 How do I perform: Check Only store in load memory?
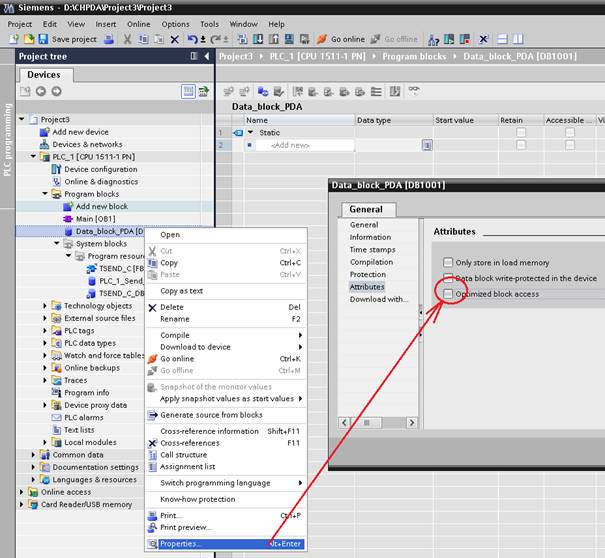[448, 262]
